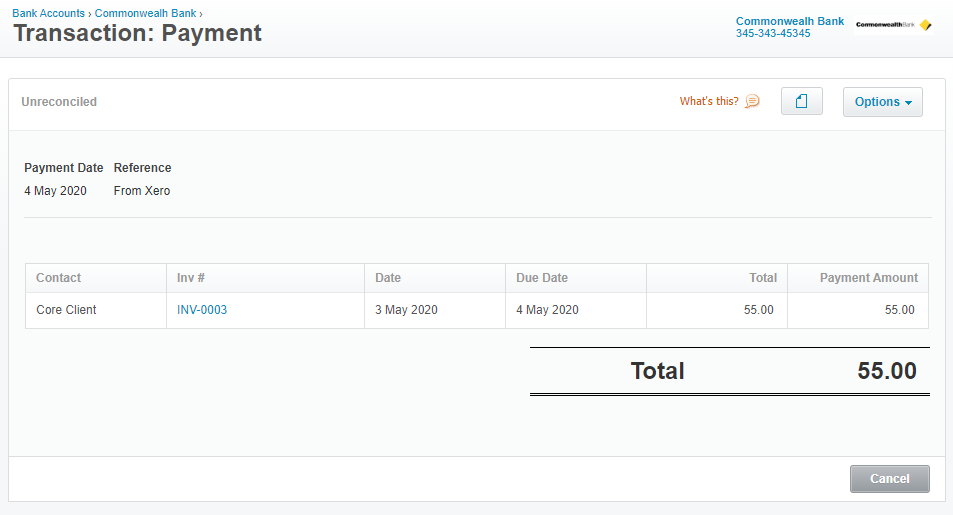This screenshot has height=515, width=953.
Task: Open the What's this? help link
Action: [709, 102]
